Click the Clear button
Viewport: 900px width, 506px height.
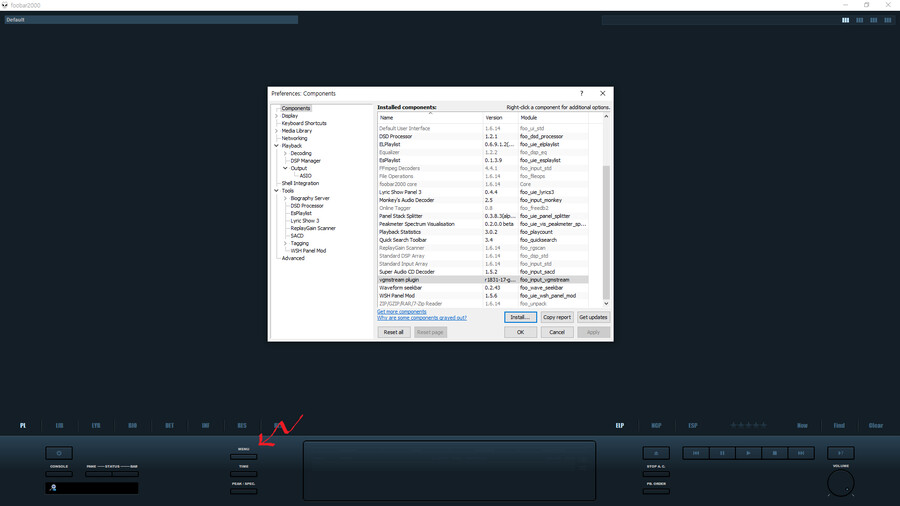pos(876,426)
